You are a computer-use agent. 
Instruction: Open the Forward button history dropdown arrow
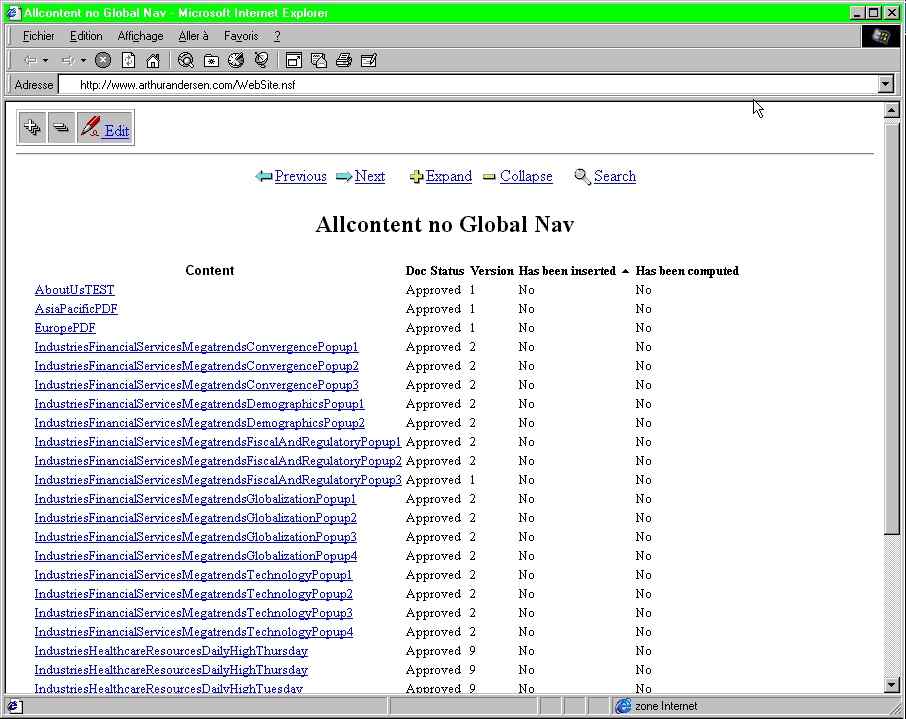pos(83,60)
